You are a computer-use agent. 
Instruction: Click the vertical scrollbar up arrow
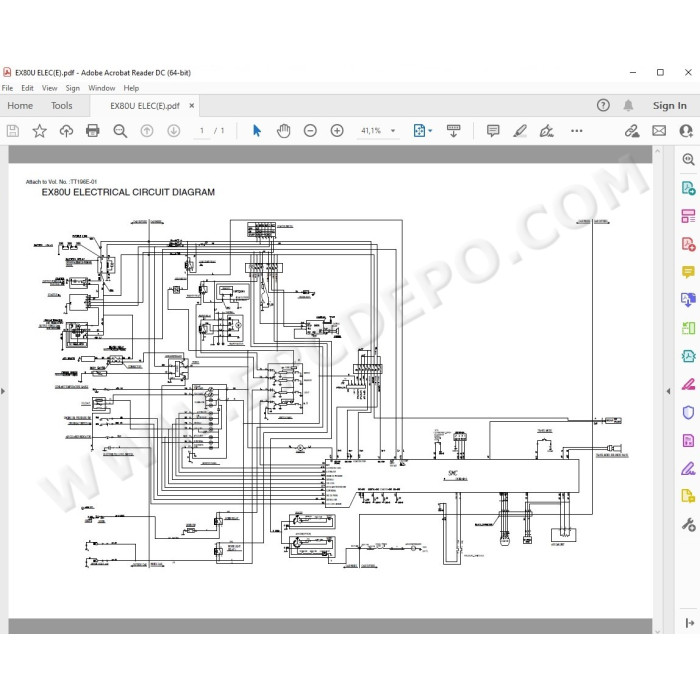click(x=657, y=151)
